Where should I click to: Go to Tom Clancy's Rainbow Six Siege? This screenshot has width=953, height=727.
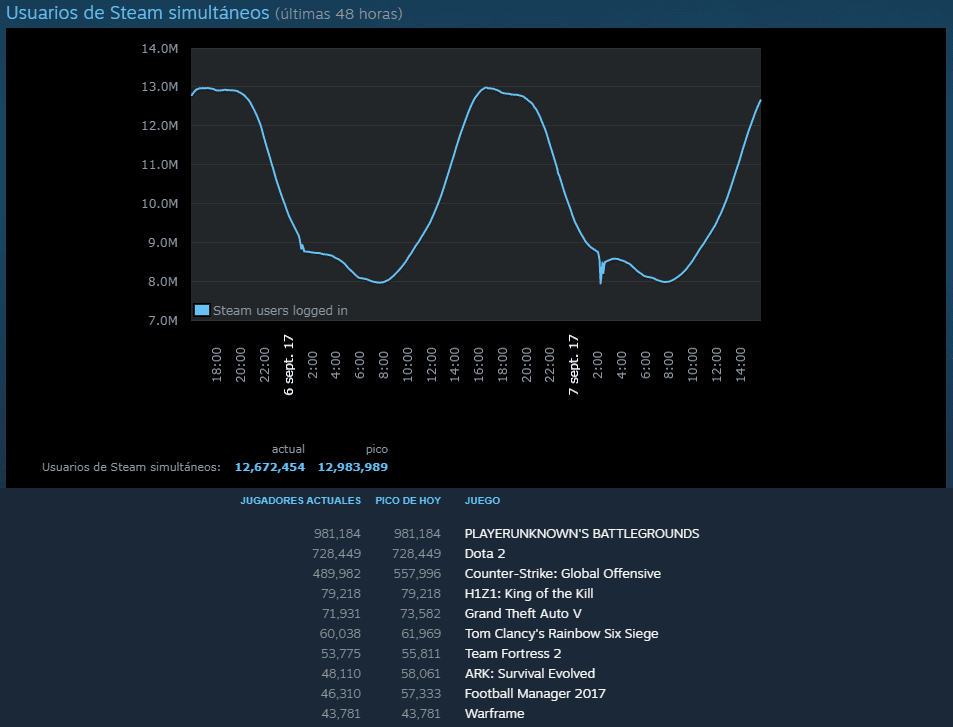pos(561,634)
